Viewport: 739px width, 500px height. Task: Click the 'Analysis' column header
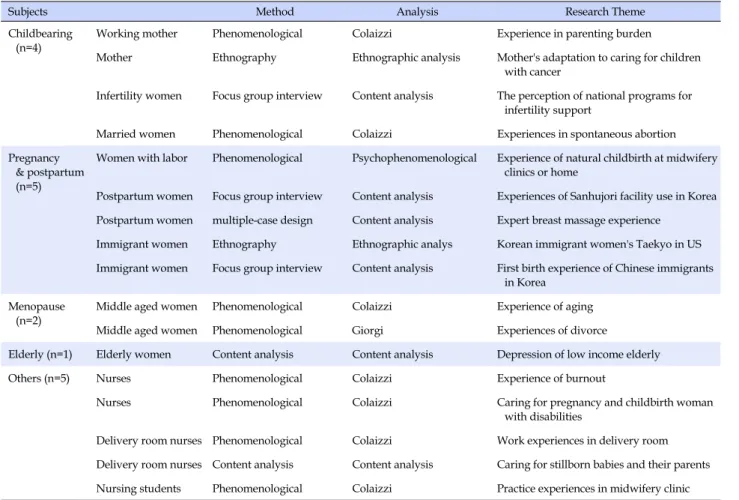coord(417,12)
